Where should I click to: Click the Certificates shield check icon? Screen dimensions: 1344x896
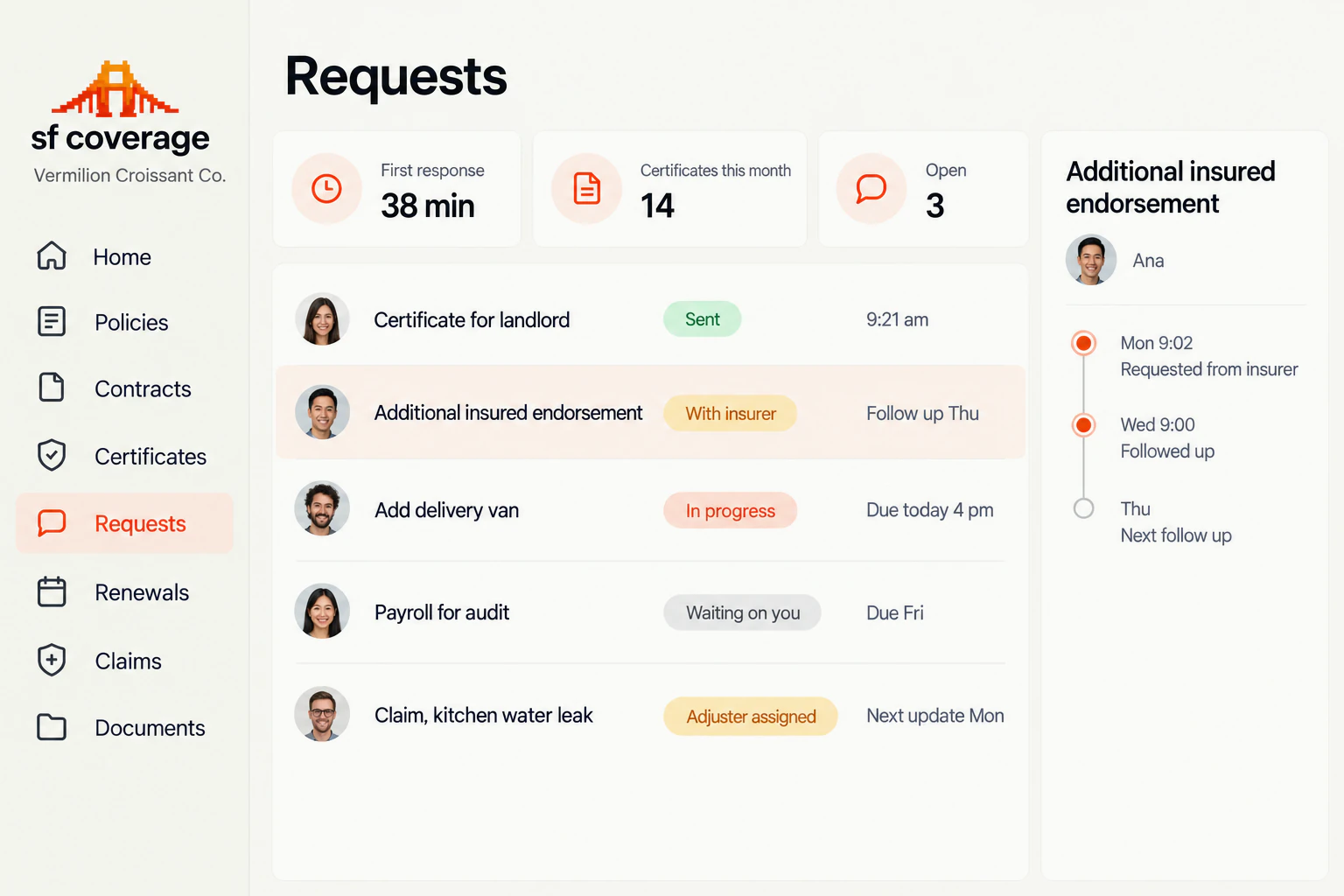click(x=52, y=455)
